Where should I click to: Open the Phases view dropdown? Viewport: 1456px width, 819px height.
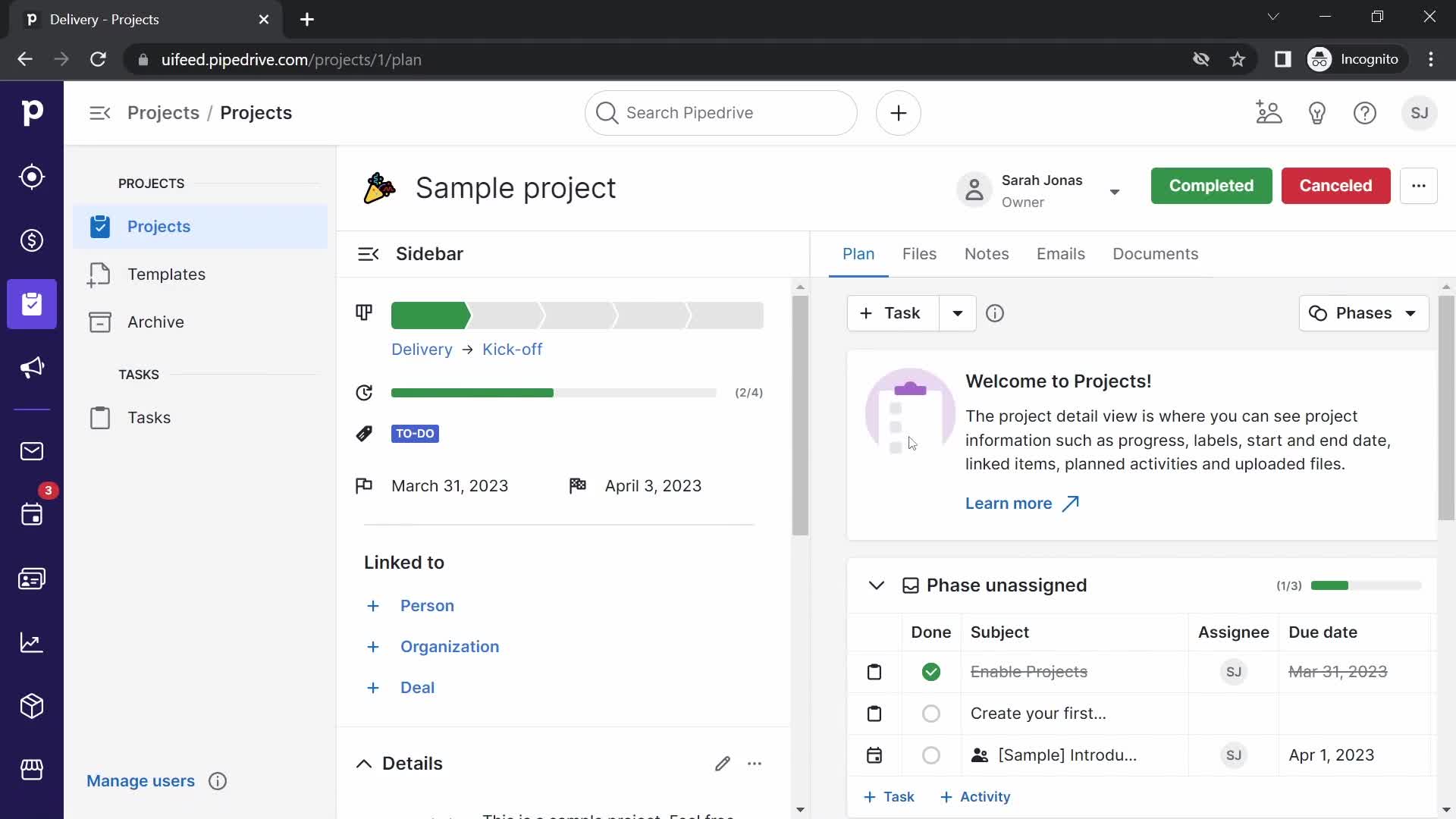(1363, 313)
